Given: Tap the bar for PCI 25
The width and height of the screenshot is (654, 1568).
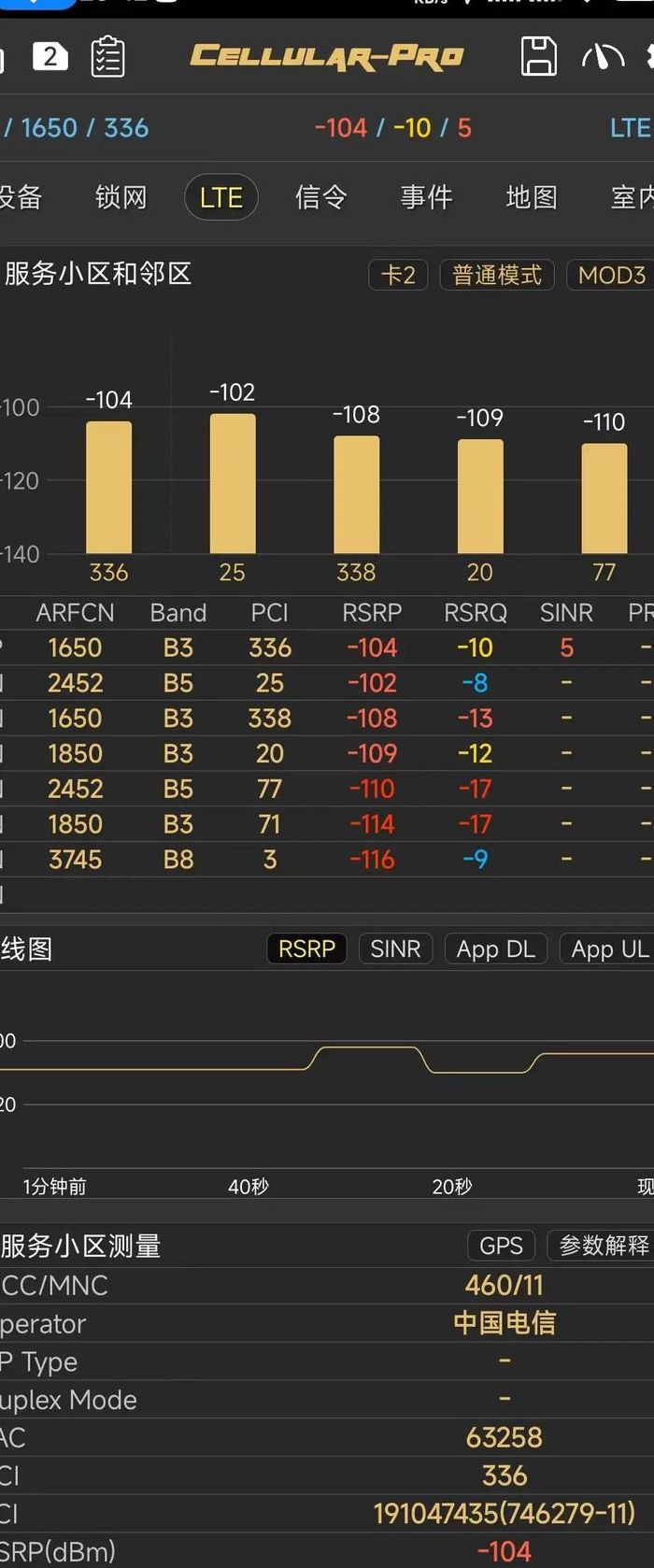Looking at the screenshot, I should (x=233, y=483).
